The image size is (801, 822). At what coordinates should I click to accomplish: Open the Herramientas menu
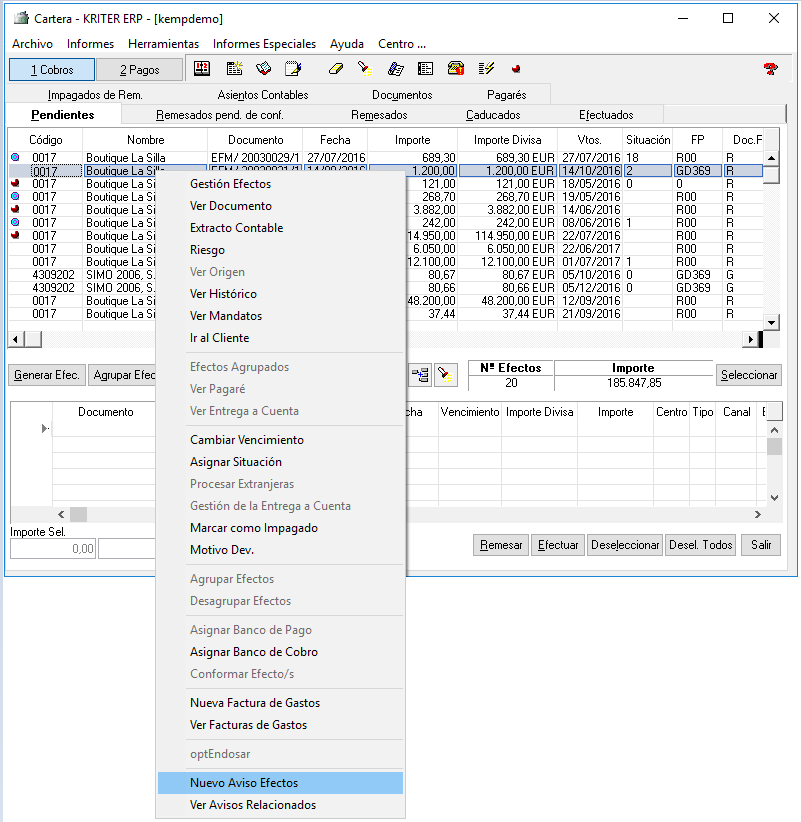point(164,44)
